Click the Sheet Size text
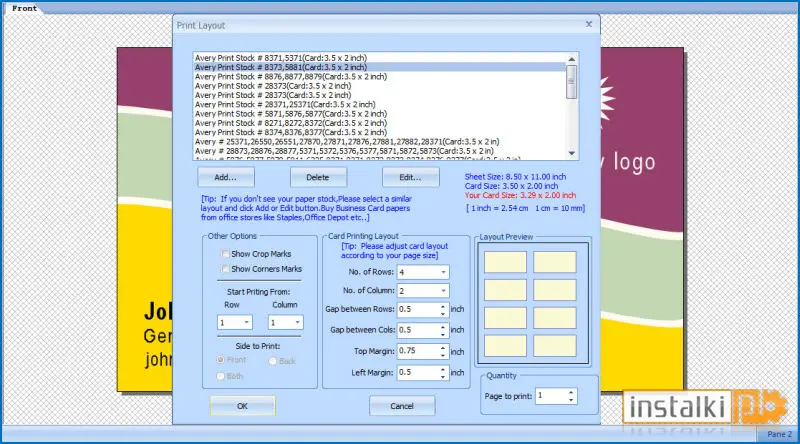 coord(515,177)
